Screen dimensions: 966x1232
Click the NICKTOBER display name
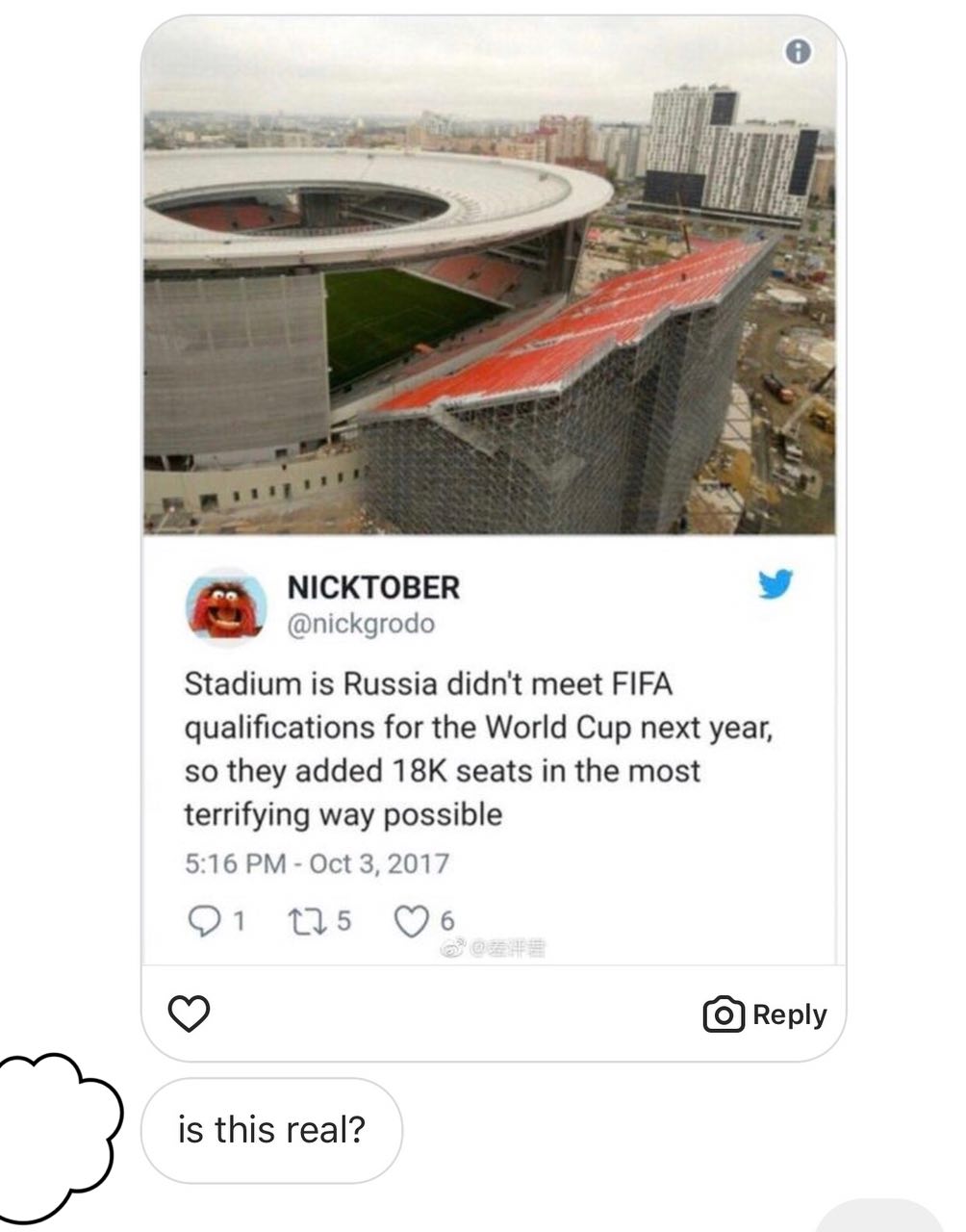pyautogui.click(x=373, y=587)
